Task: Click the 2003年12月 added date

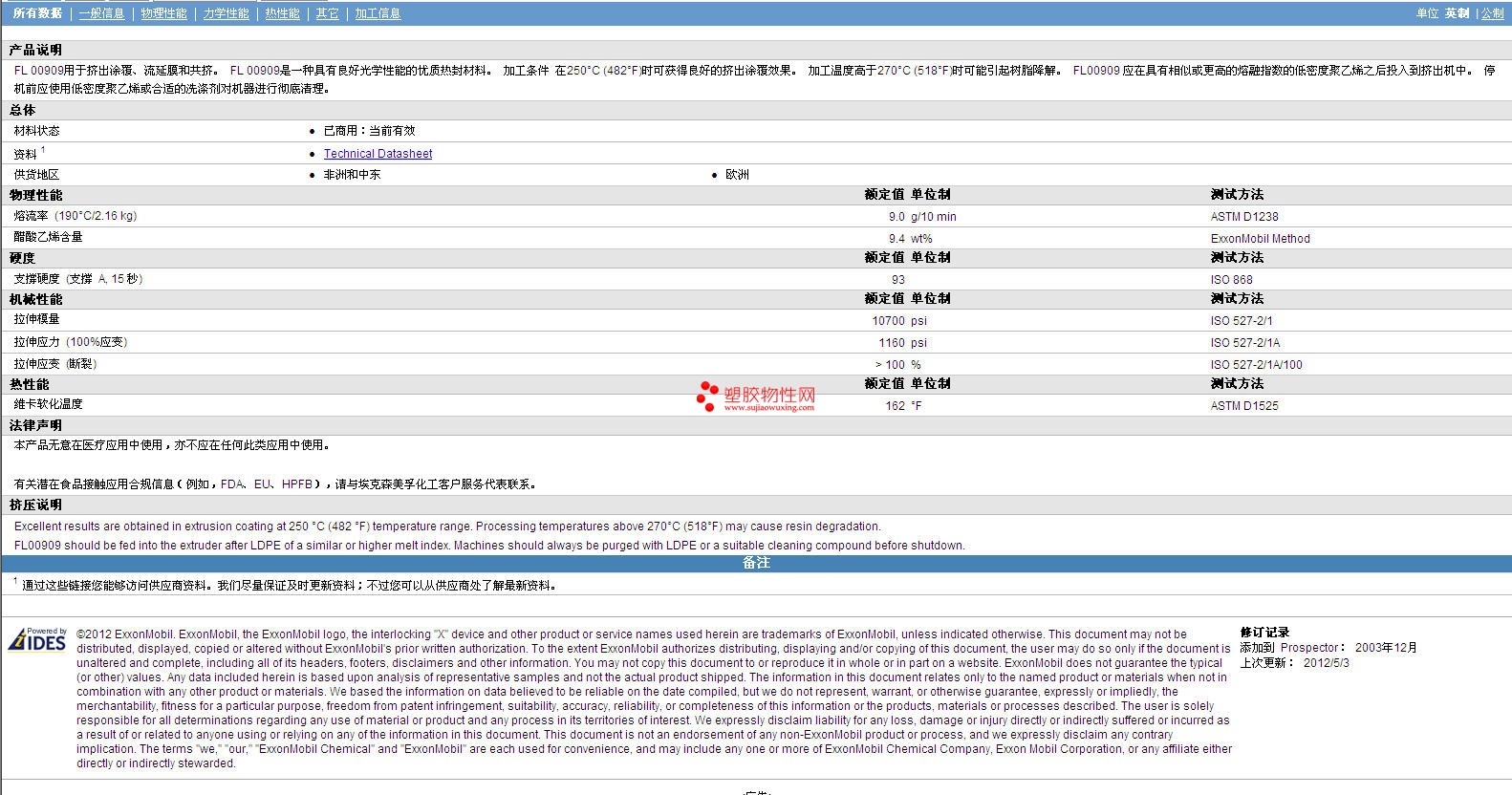Action: point(1386,647)
